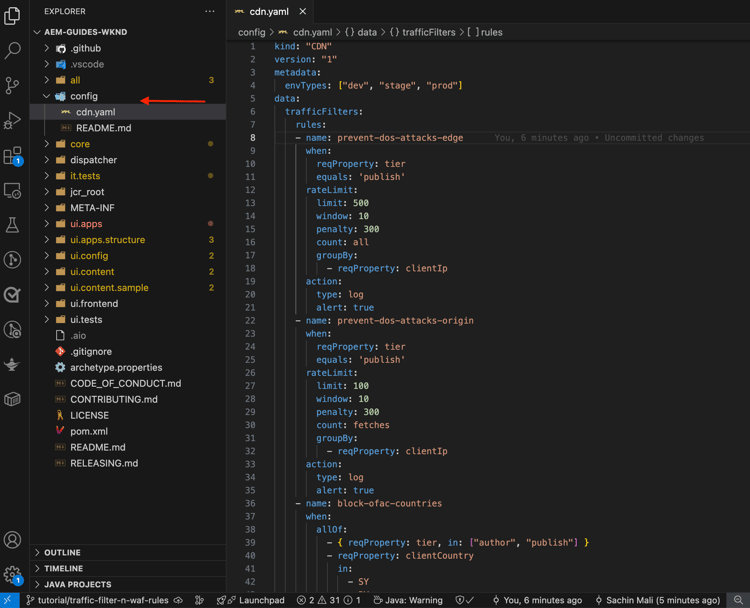Expand the dispatcher folder
Image resolution: width=750 pixels, height=608 pixels.
(x=93, y=160)
